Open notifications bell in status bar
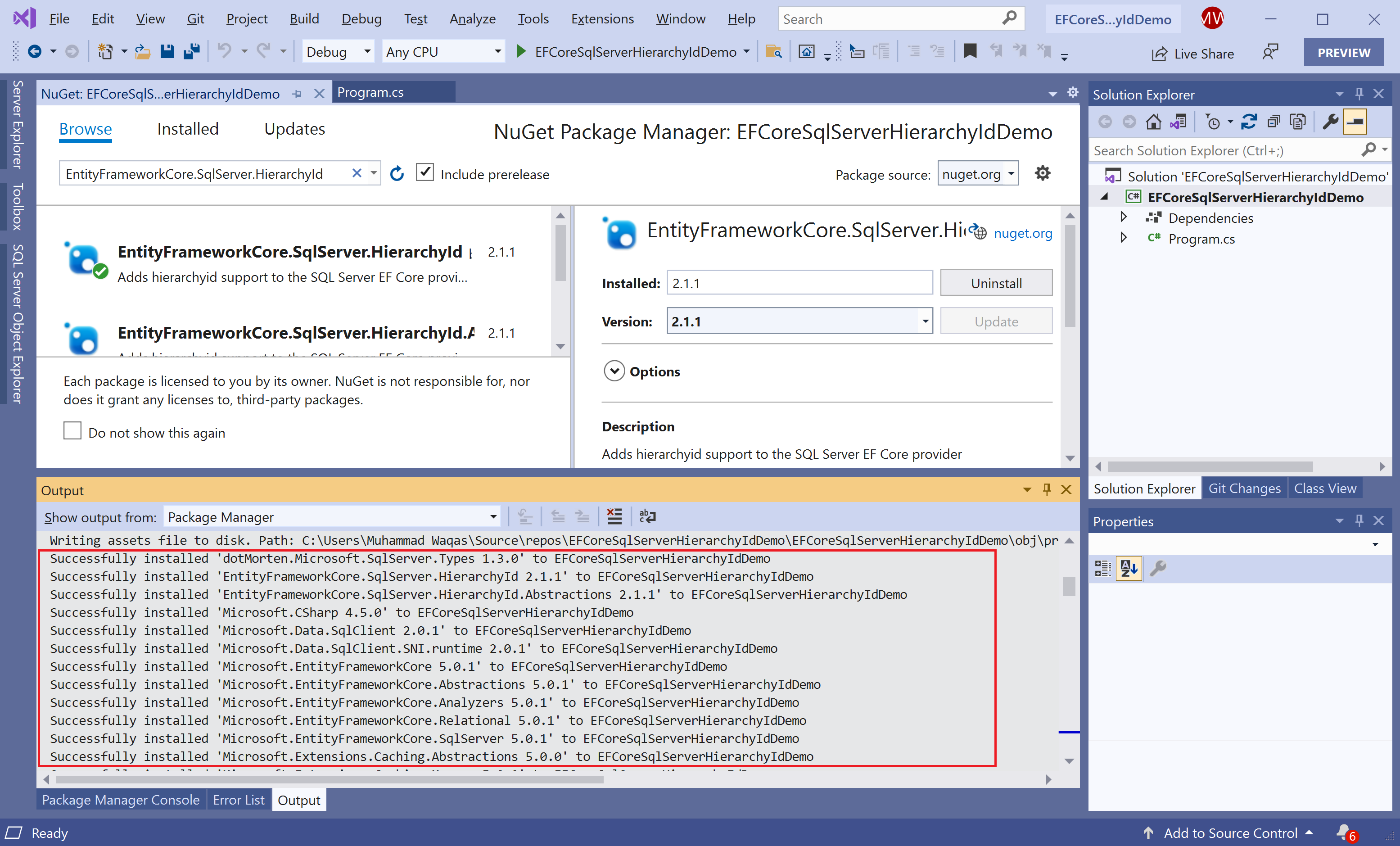 (x=1344, y=832)
